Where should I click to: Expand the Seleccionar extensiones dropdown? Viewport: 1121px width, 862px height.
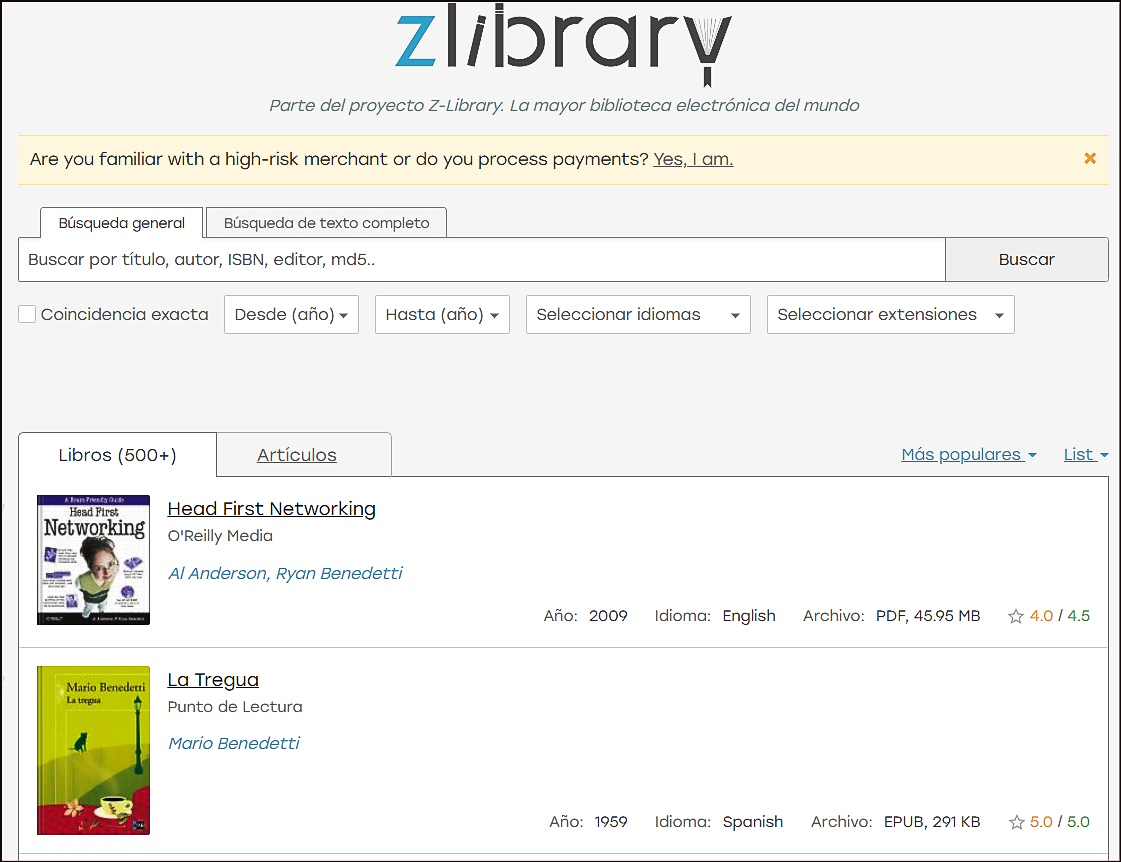pos(890,314)
